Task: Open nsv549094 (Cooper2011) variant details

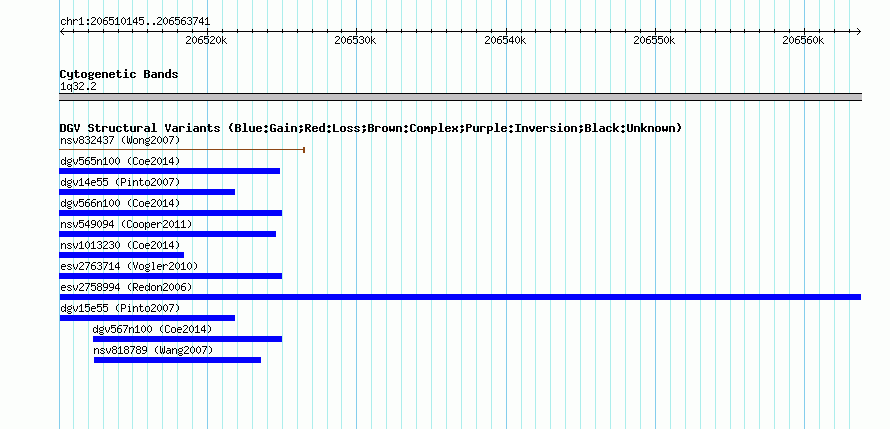Action: (x=126, y=224)
